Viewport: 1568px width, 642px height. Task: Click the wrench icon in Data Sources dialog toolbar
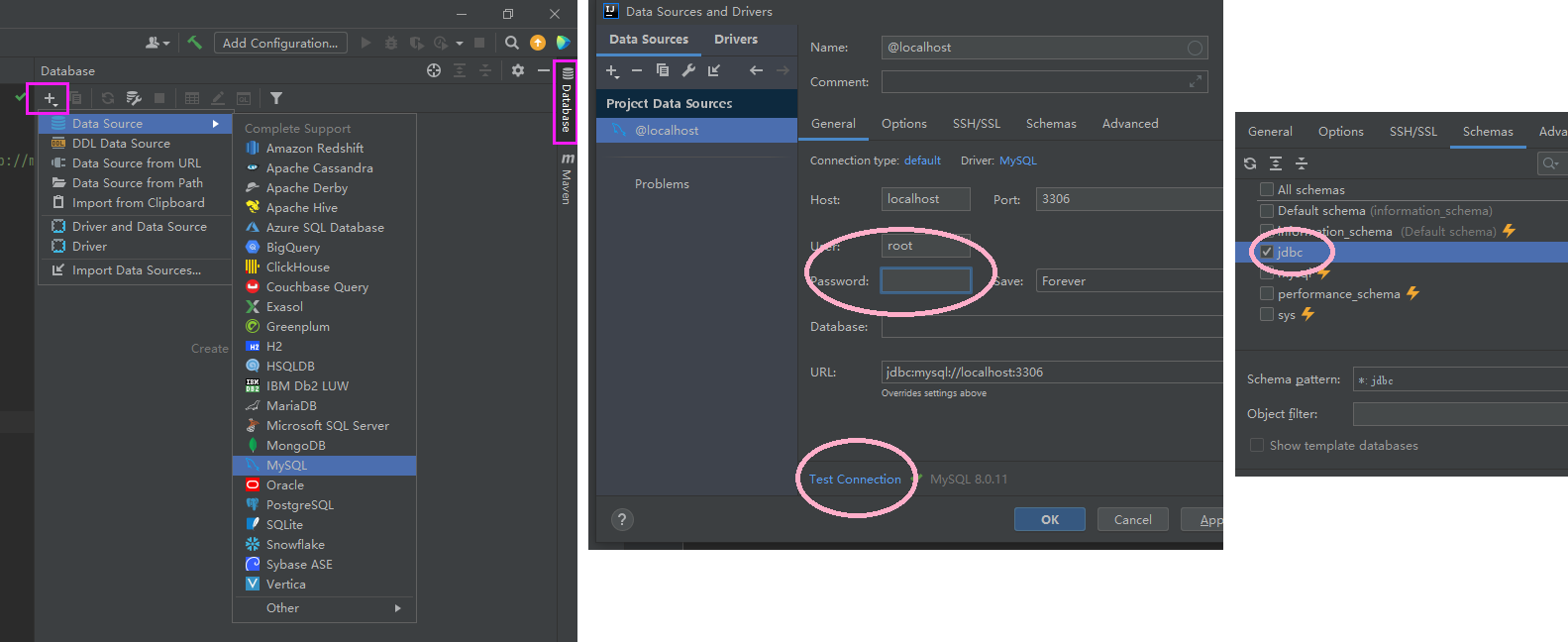(x=688, y=70)
